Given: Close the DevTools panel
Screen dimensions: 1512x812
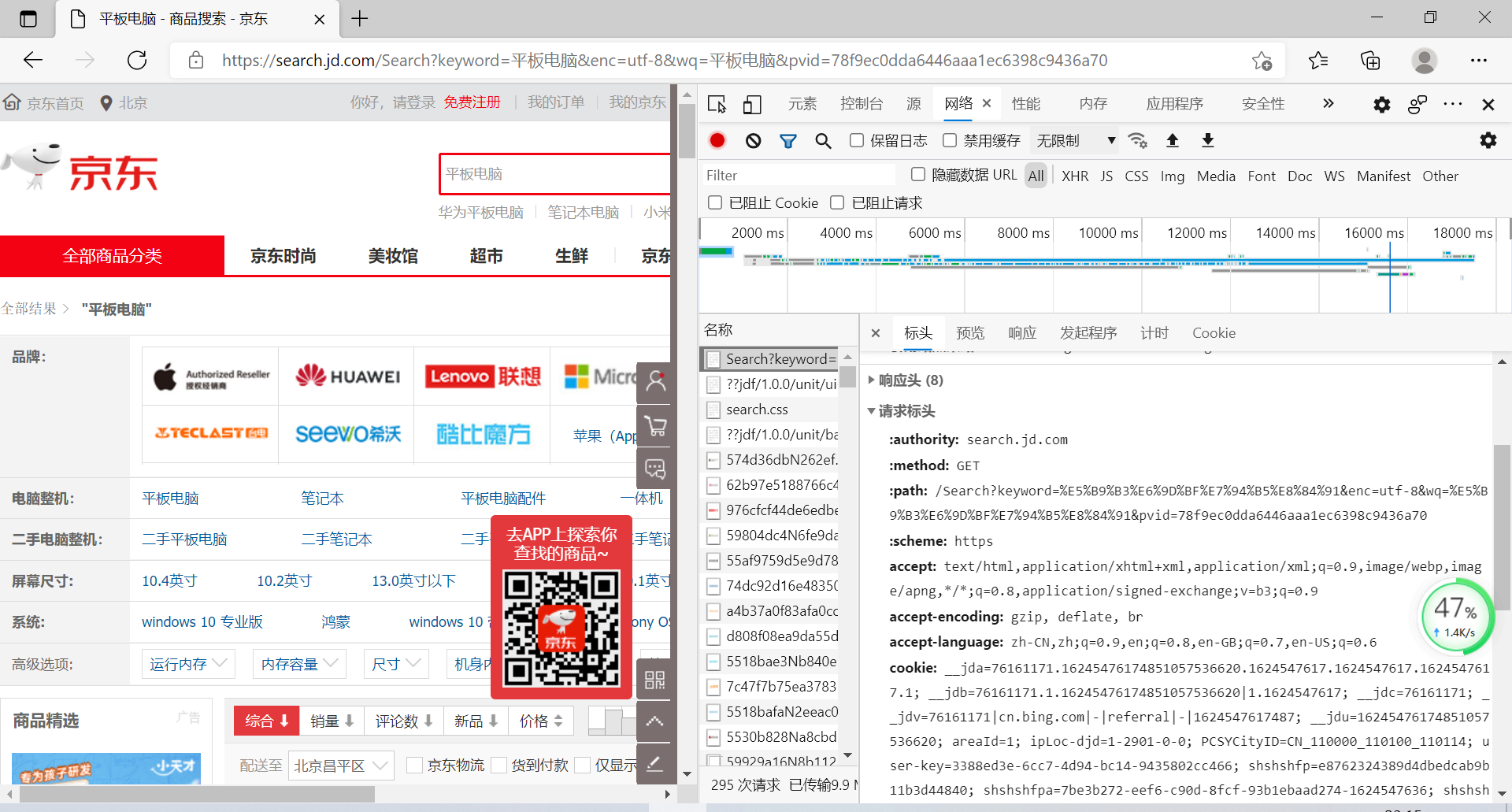Looking at the screenshot, I should [x=1488, y=104].
